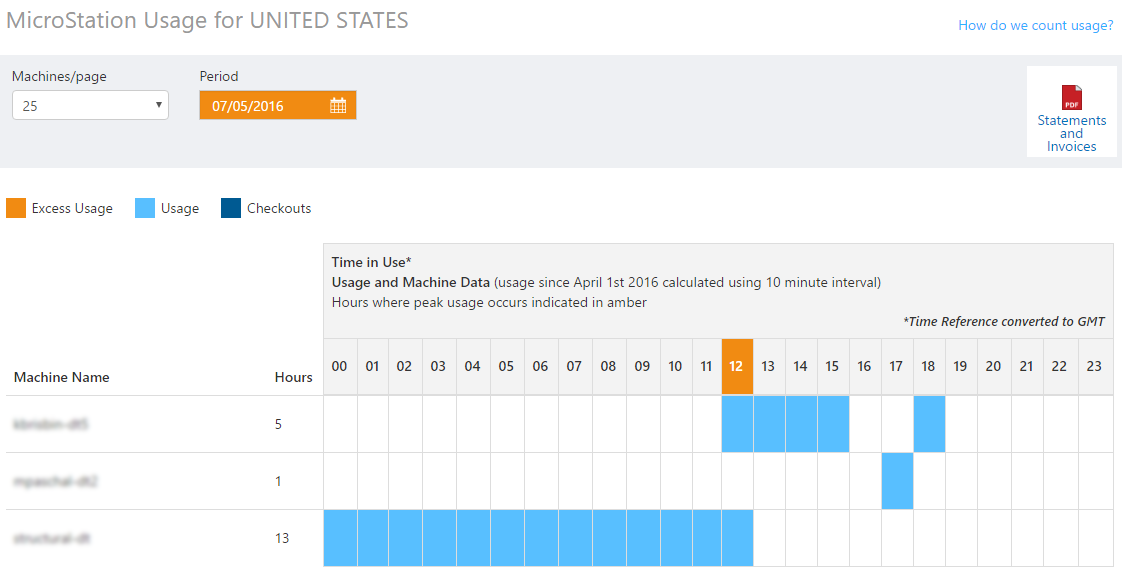The height and width of the screenshot is (573, 1122).
Task: Click the first machine's hour 18 usage cell
Action: pyautogui.click(x=929, y=424)
